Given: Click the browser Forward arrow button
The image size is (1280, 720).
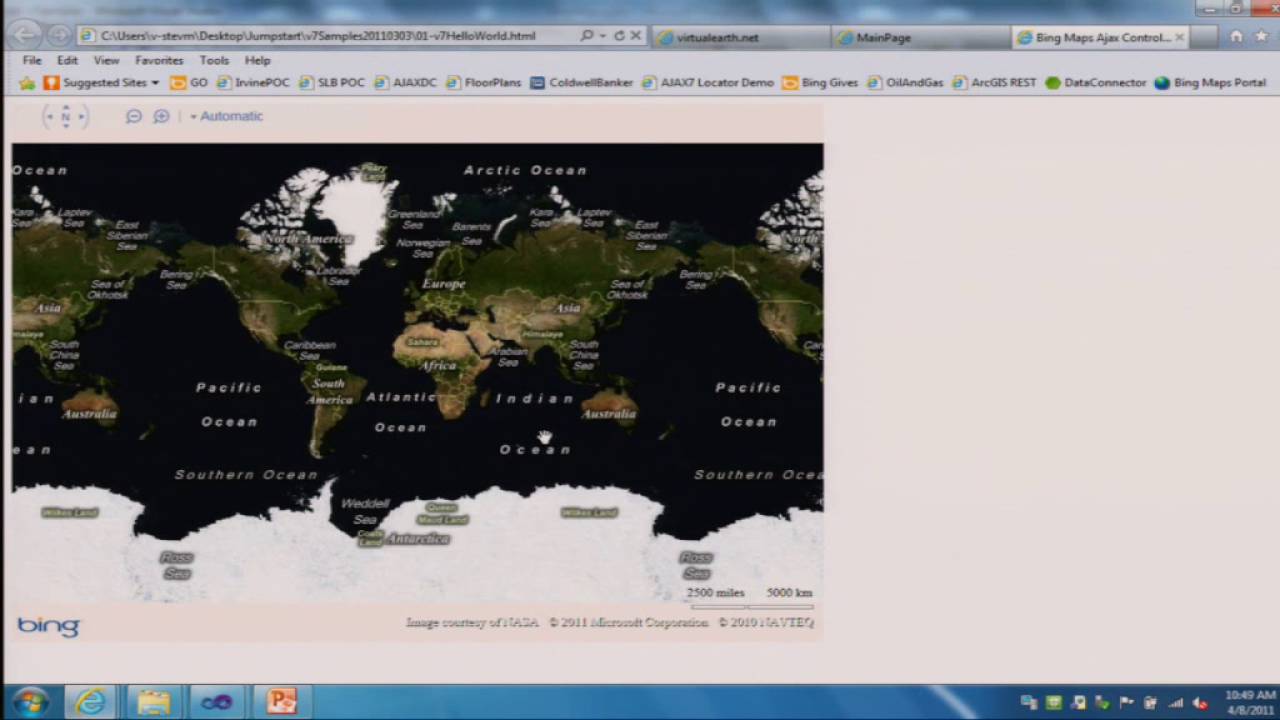Looking at the screenshot, I should [x=59, y=35].
